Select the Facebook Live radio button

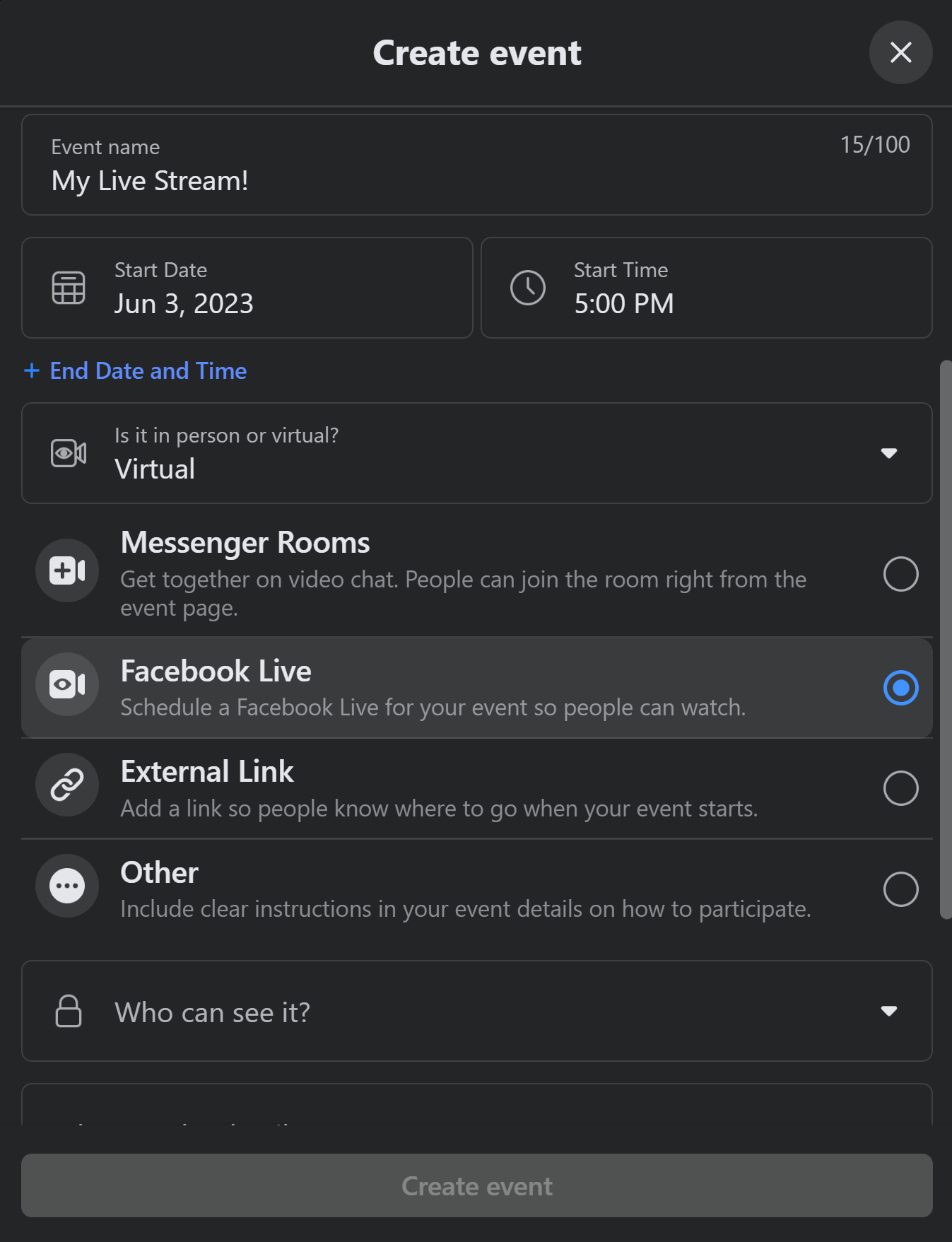coord(900,688)
